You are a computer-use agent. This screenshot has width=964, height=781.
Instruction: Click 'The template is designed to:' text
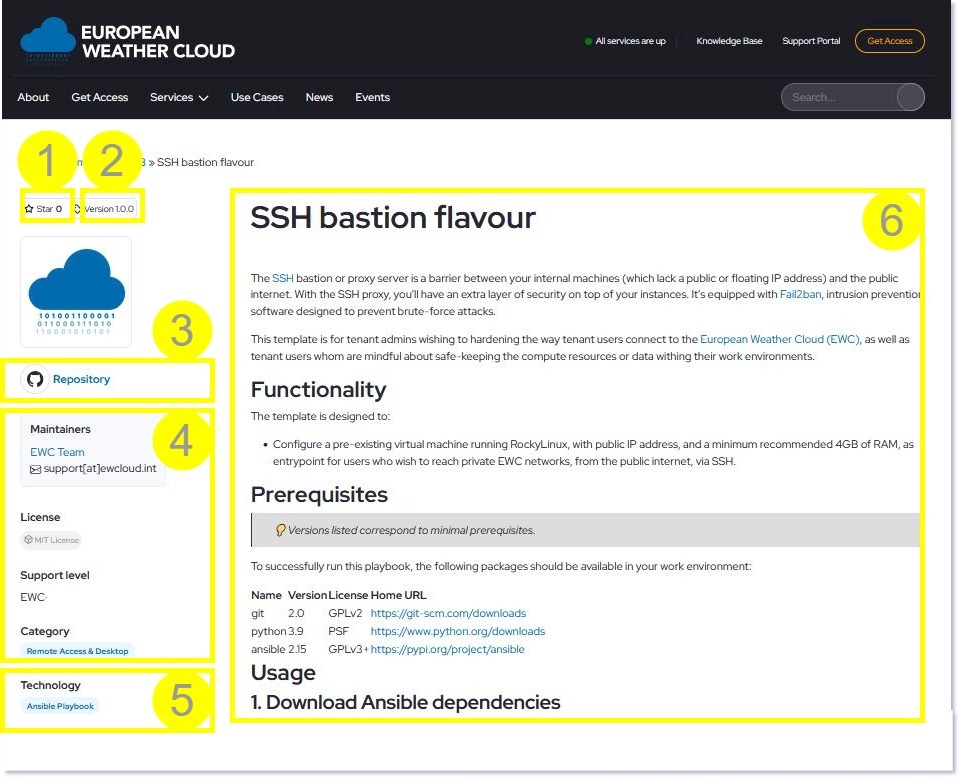[320, 416]
